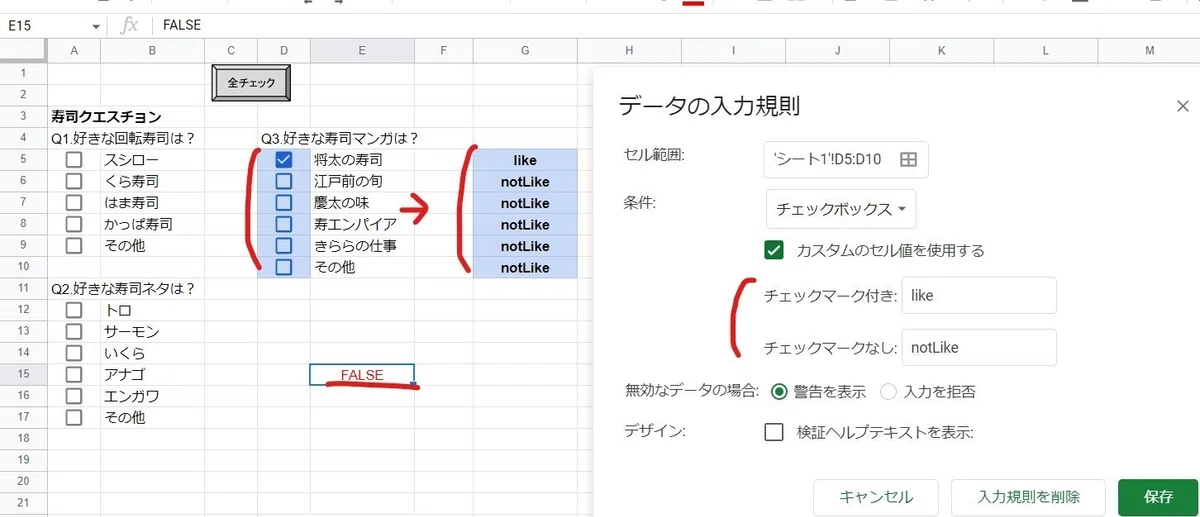Screen dimensions: 1200x517
Task: Check the 寿エンパイア checkbox
Action: 283,224
